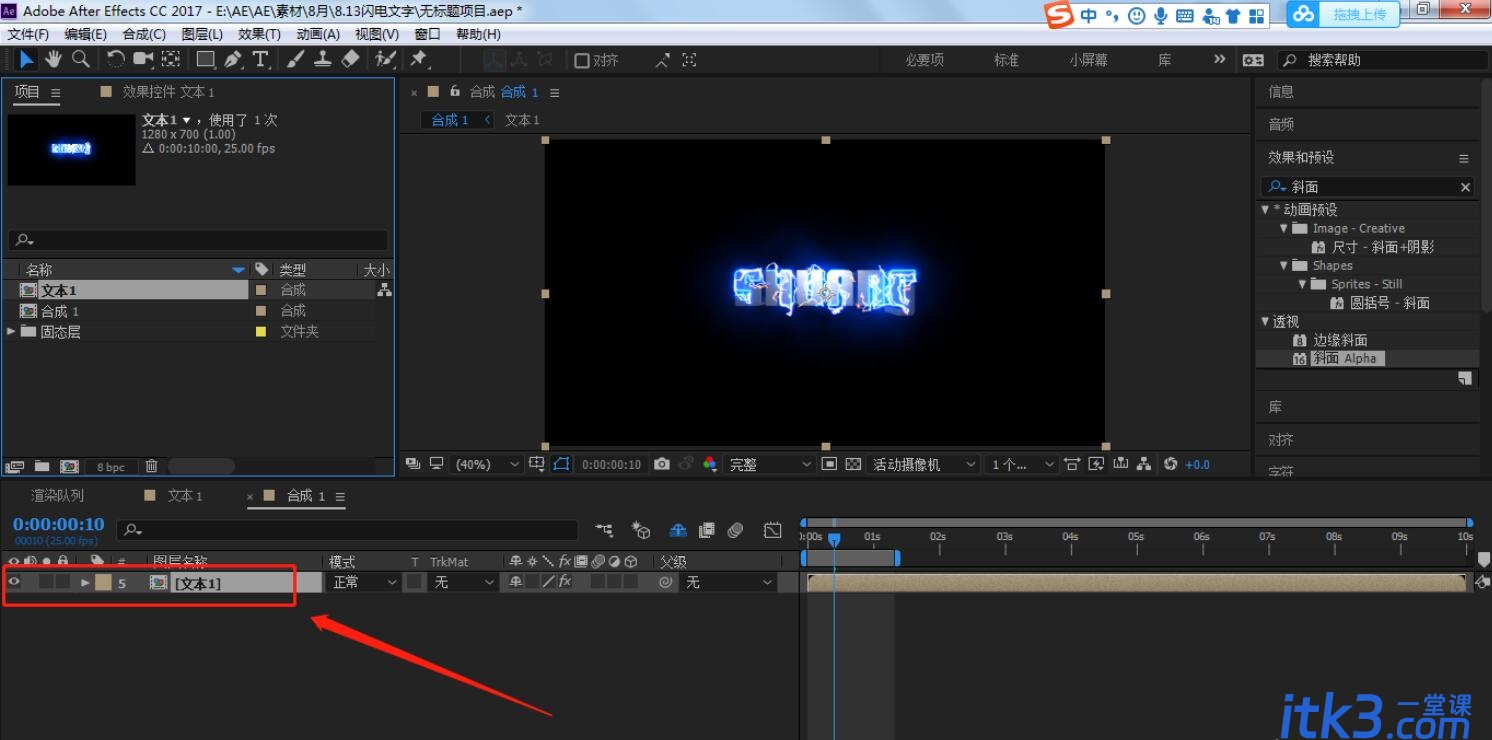Select the Rotation tool
Viewport: 1492px width, 740px height.
pyautogui.click(x=116, y=60)
